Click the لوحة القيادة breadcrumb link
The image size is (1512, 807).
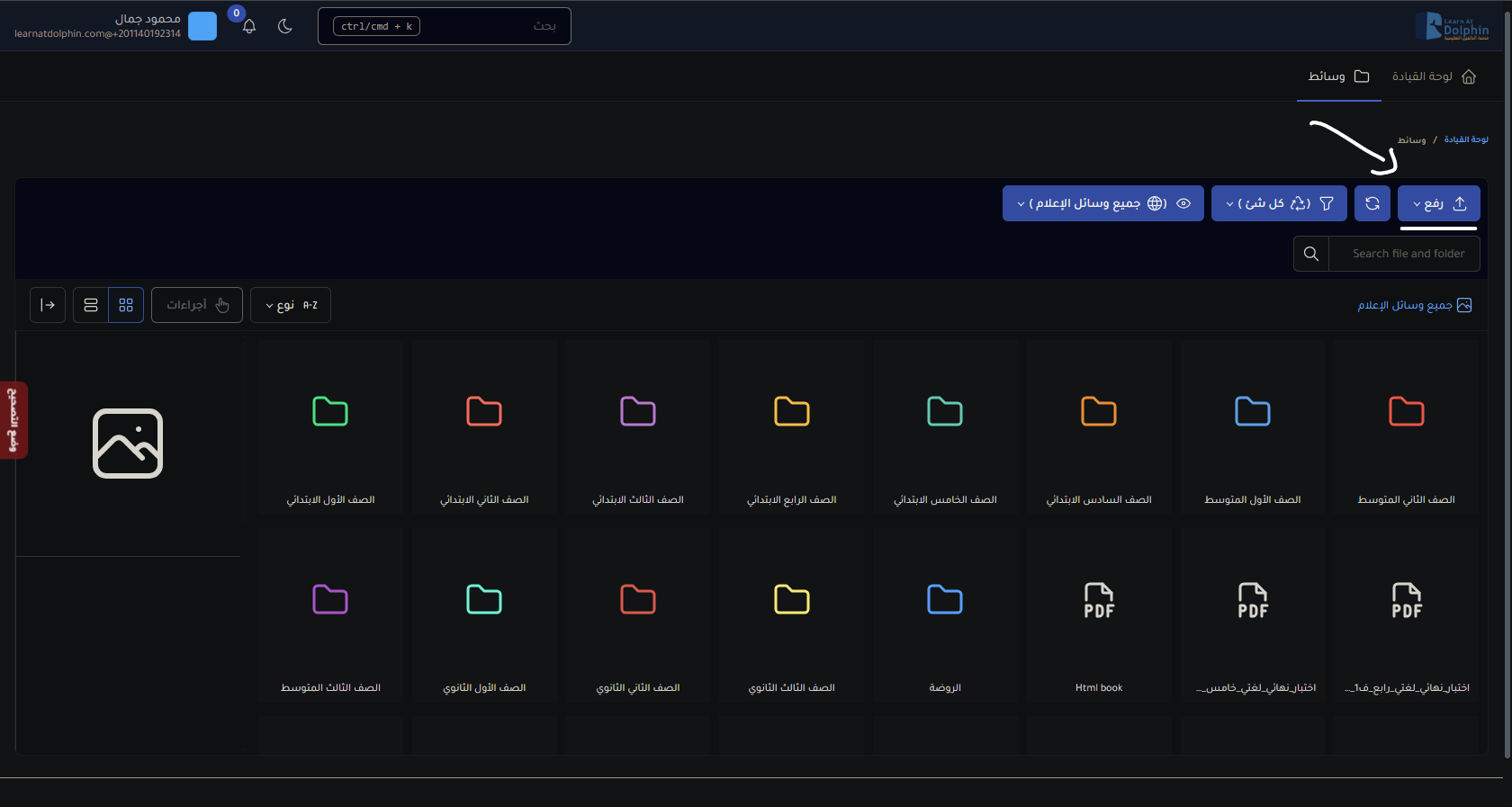(1465, 139)
